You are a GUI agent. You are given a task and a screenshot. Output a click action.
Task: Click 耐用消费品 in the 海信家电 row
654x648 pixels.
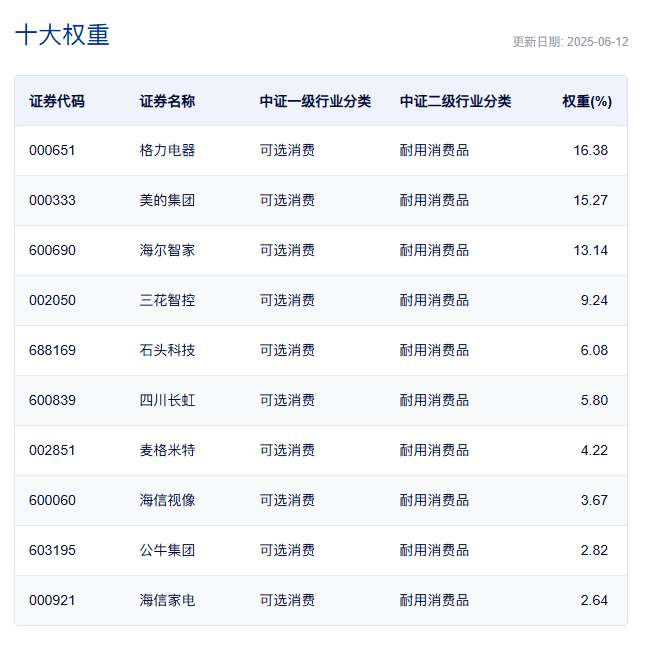[x=434, y=600]
